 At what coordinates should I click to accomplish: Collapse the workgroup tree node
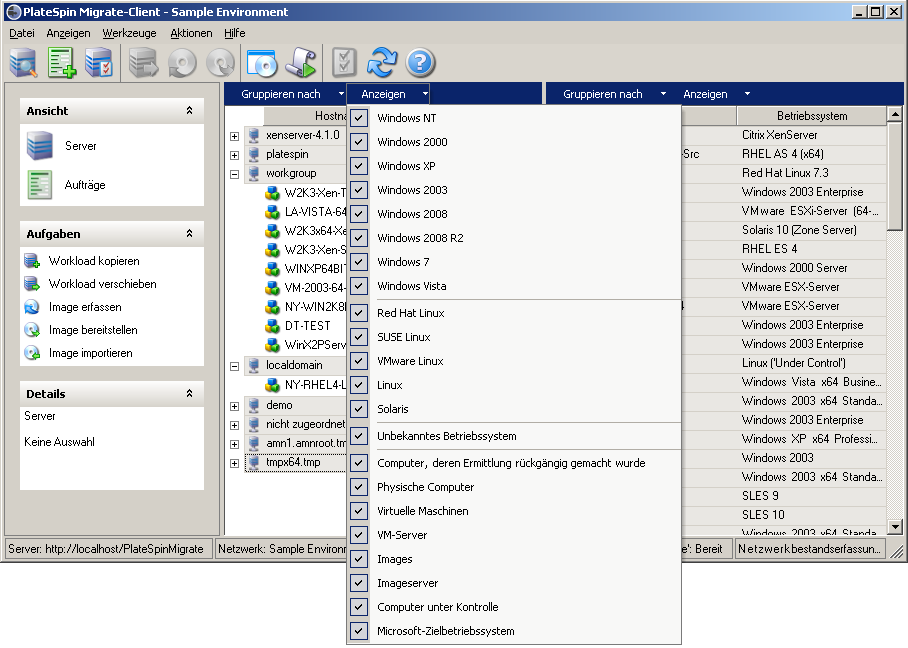point(235,174)
